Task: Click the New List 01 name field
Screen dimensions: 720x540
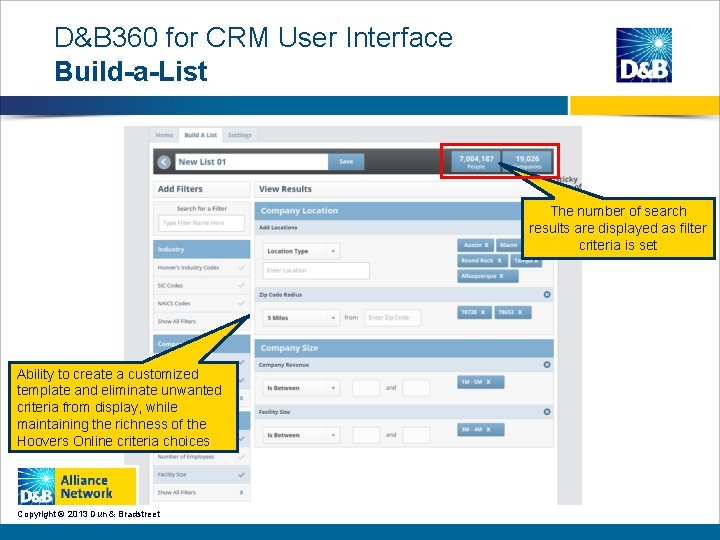Action: (x=252, y=162)
